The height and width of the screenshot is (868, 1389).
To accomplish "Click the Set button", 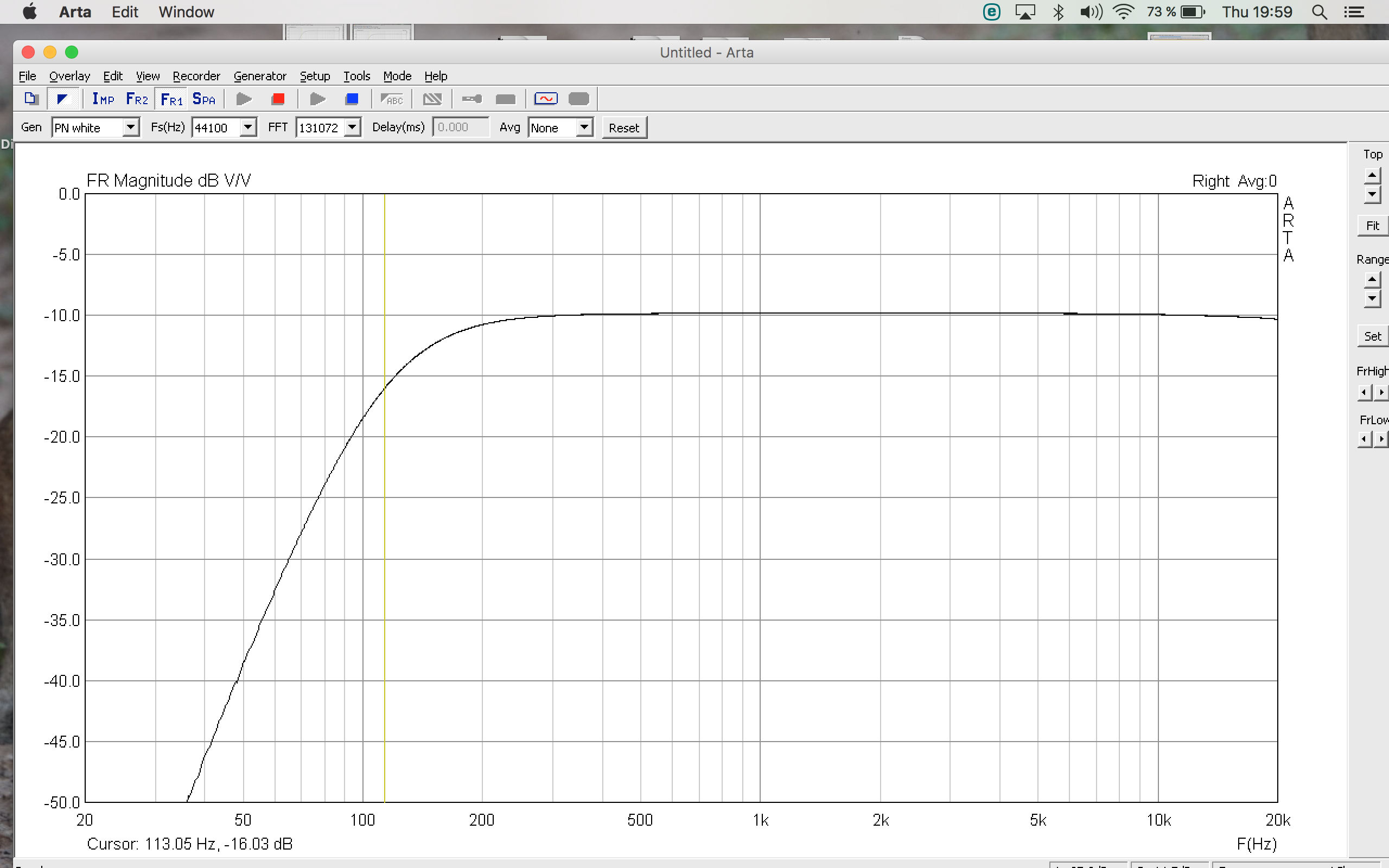I will (1372, 336).
